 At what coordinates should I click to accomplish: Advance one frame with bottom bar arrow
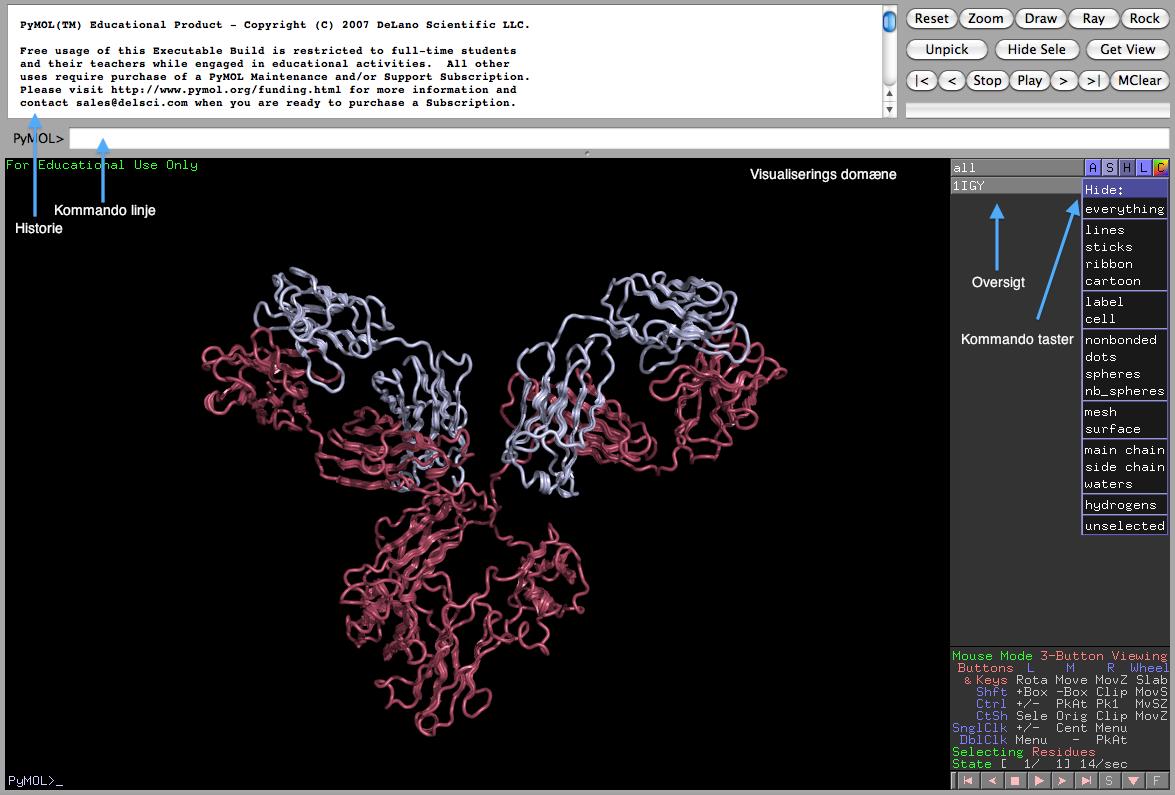click(x=1062, y=780)
